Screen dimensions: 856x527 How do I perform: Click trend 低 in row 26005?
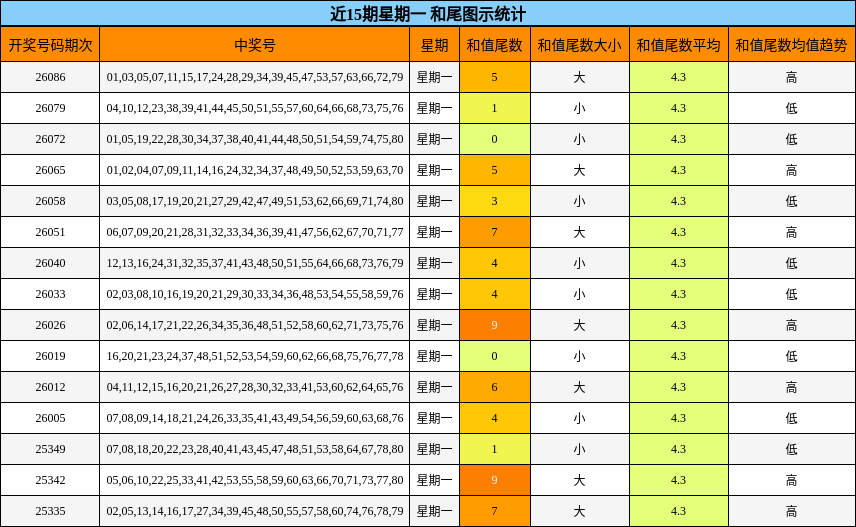point(792,418)
